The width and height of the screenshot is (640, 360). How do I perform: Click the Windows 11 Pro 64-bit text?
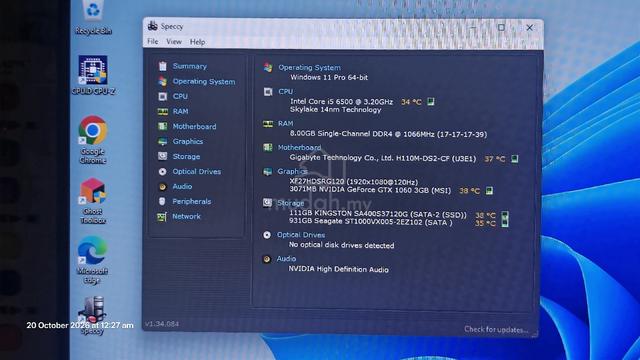click(329, 77)
